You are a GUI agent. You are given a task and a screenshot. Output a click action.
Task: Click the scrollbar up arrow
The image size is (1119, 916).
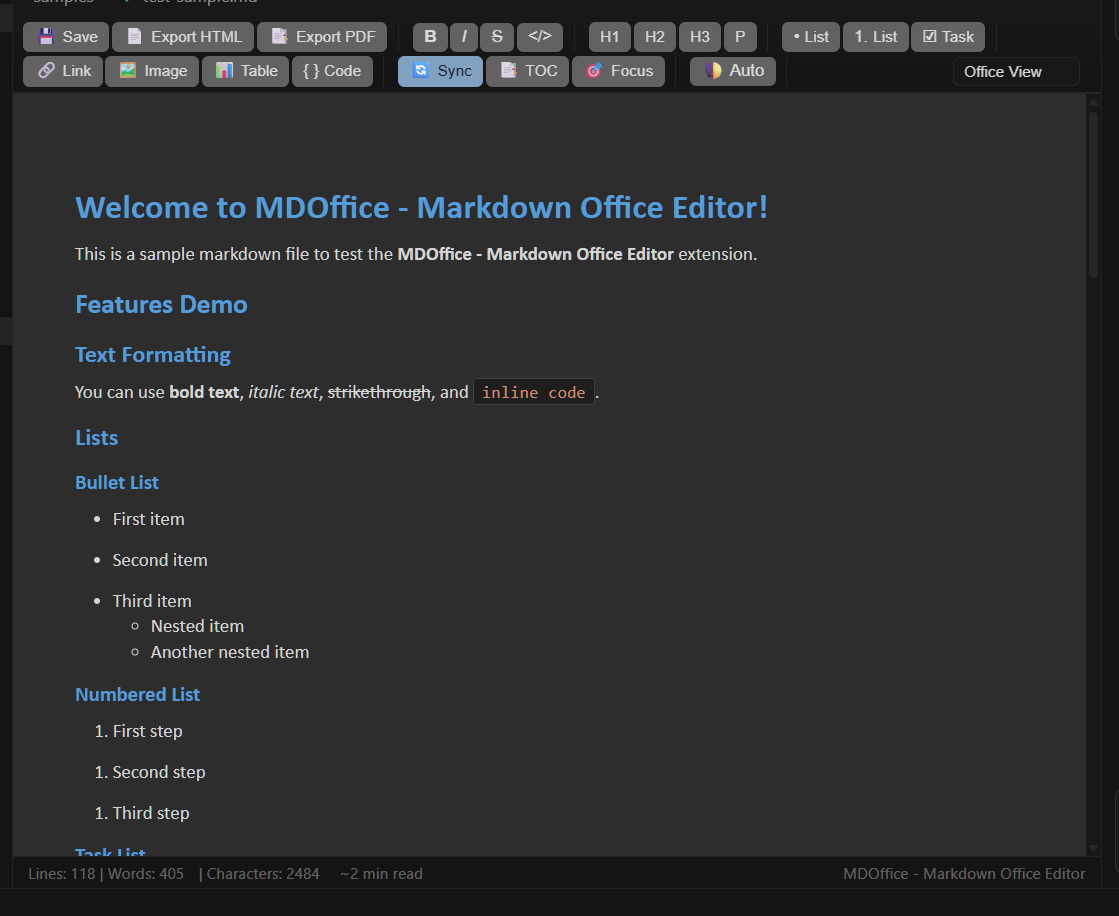1093,103
